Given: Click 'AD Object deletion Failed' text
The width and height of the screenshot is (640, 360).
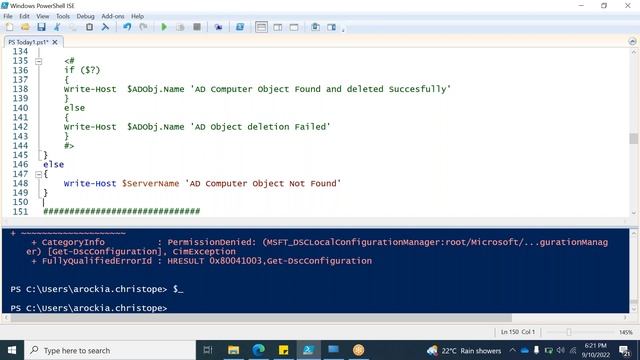Looking at the screenshot, I should pos(260,127).
